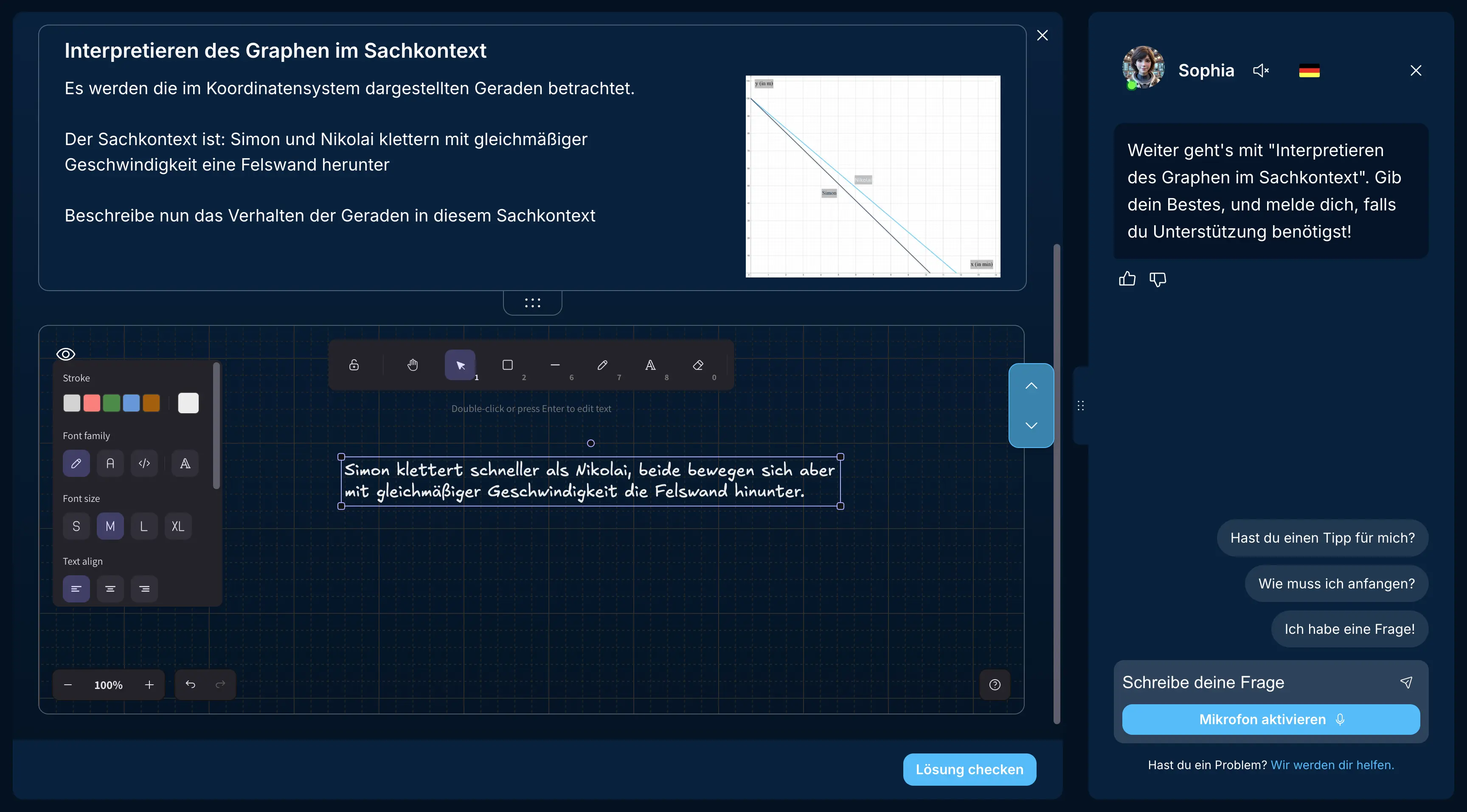
Task: Align text to the left
Action: (x=76, y=589)
